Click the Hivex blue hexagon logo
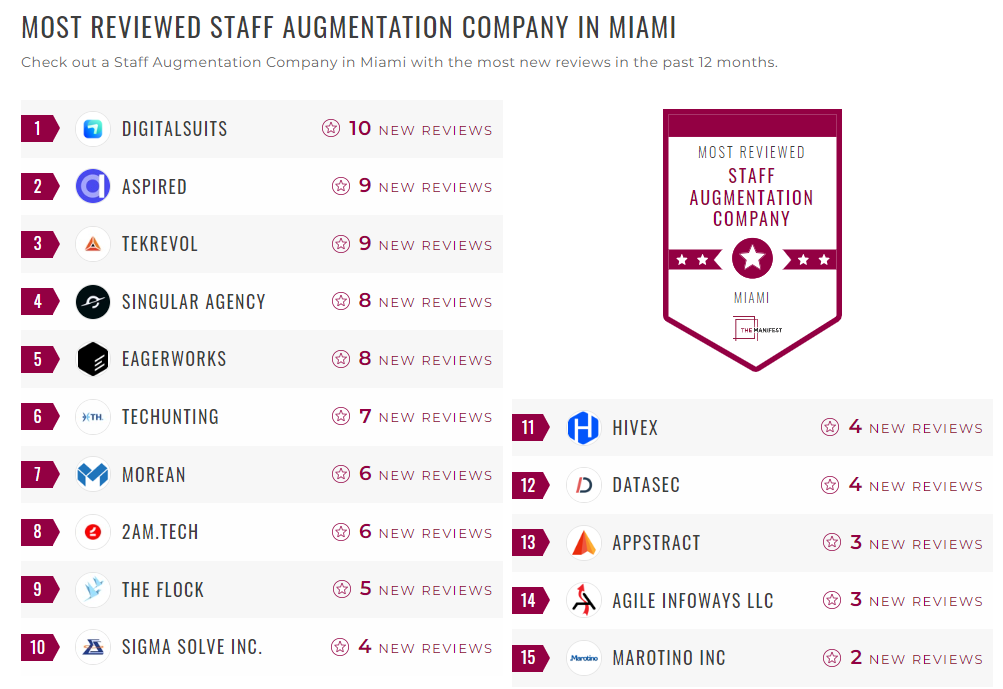 click(x=583, y=428)
